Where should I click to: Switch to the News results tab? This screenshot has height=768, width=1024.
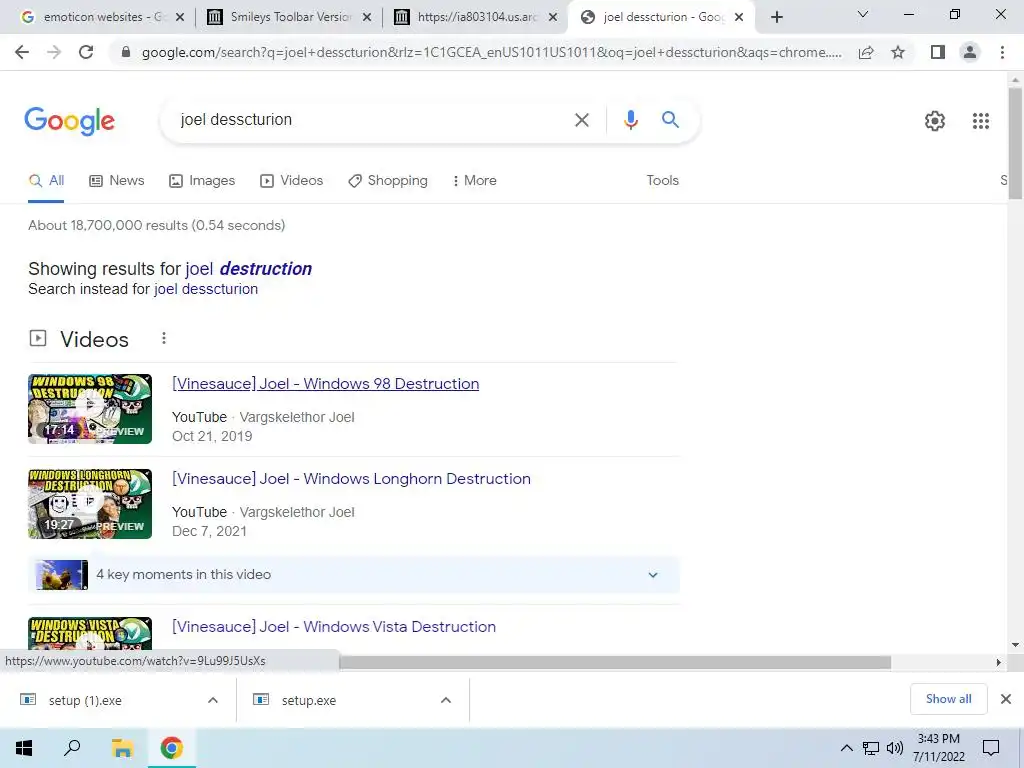[x=117, y=180]
